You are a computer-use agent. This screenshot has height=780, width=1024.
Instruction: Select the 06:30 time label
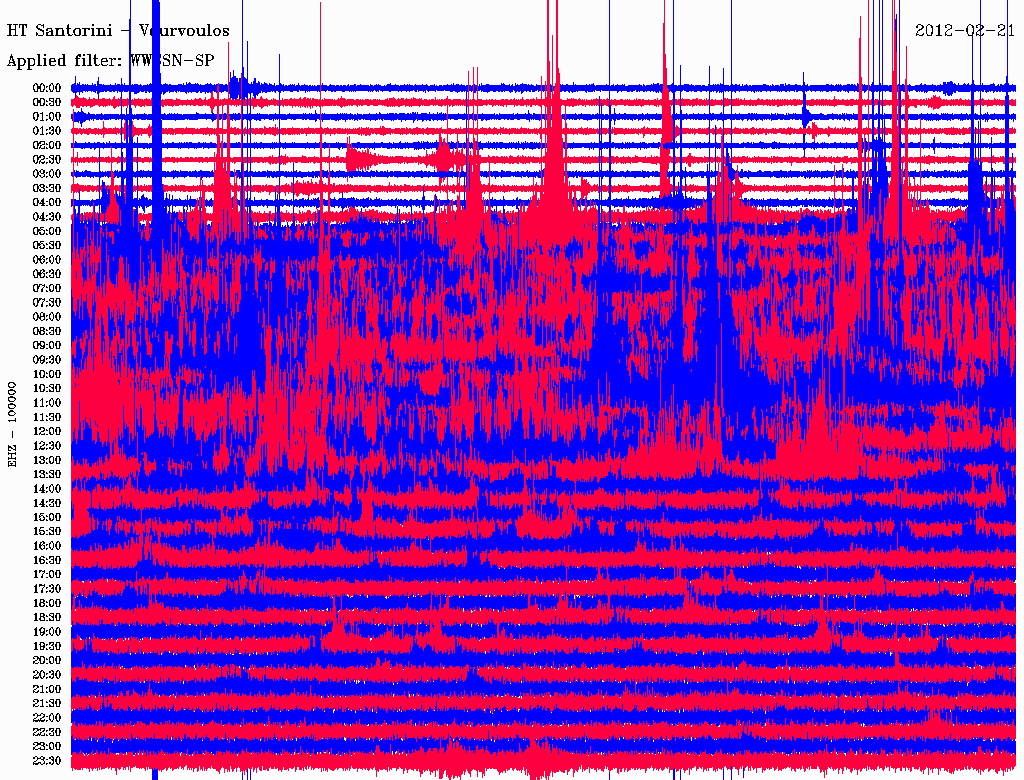tap(47, 274)
